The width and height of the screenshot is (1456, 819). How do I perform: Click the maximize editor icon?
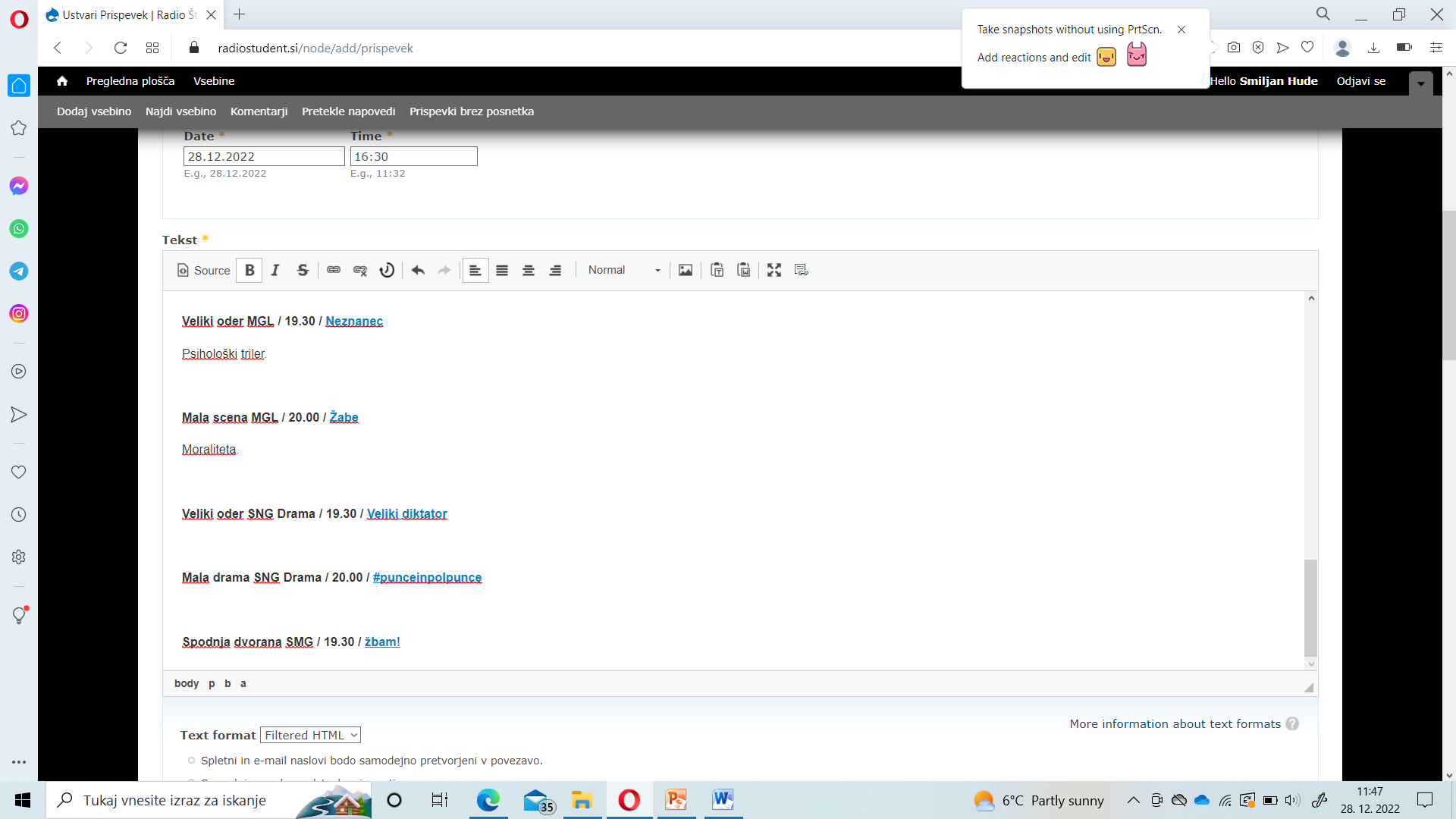point(774,270)
